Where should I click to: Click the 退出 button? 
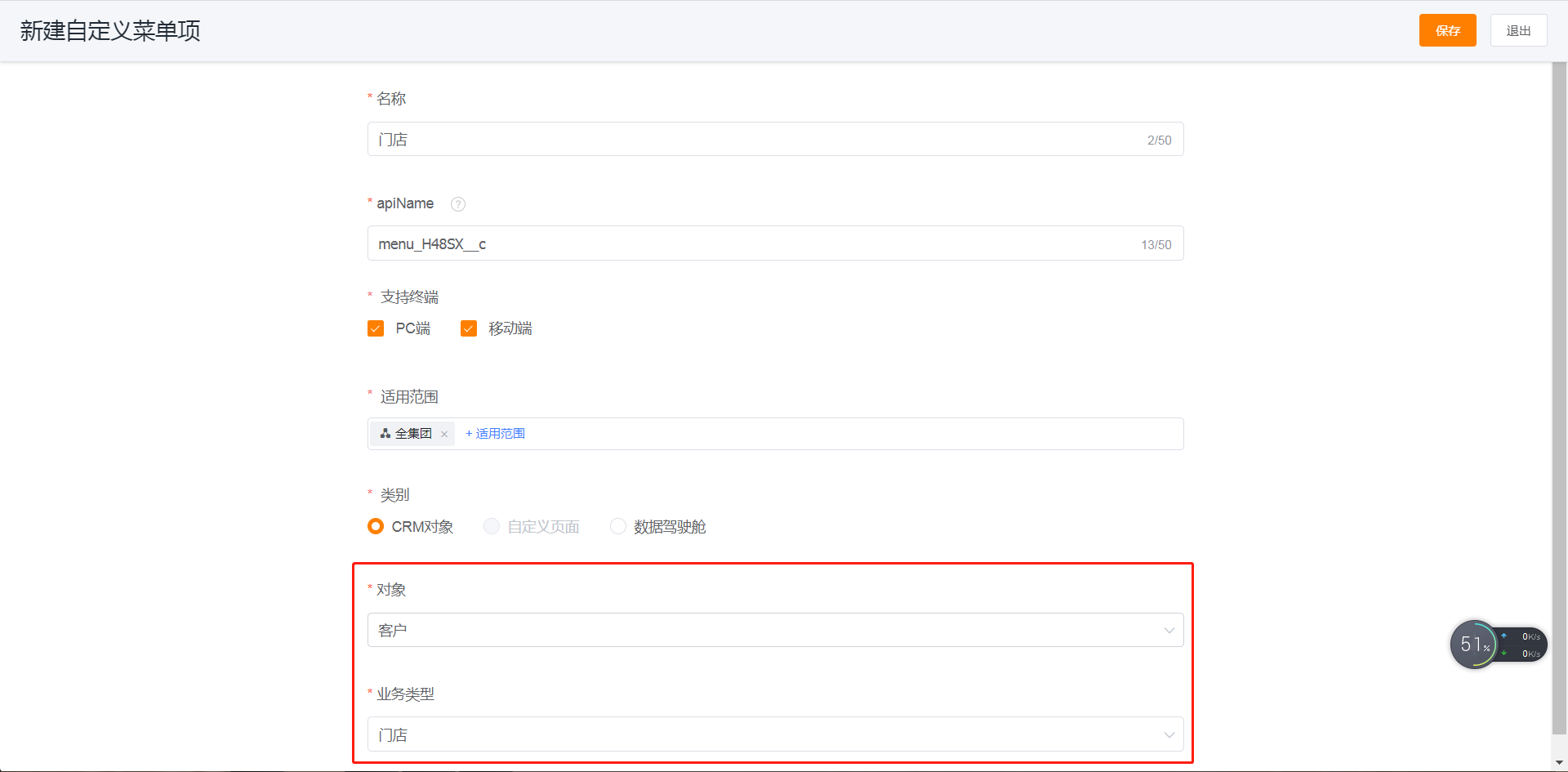click(x=1518, y=30)
